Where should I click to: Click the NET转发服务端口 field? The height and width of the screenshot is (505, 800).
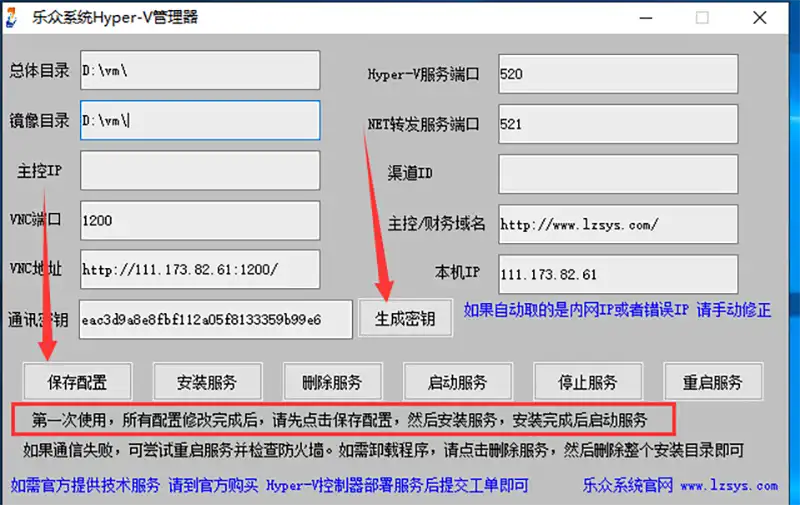pos(617,124)
